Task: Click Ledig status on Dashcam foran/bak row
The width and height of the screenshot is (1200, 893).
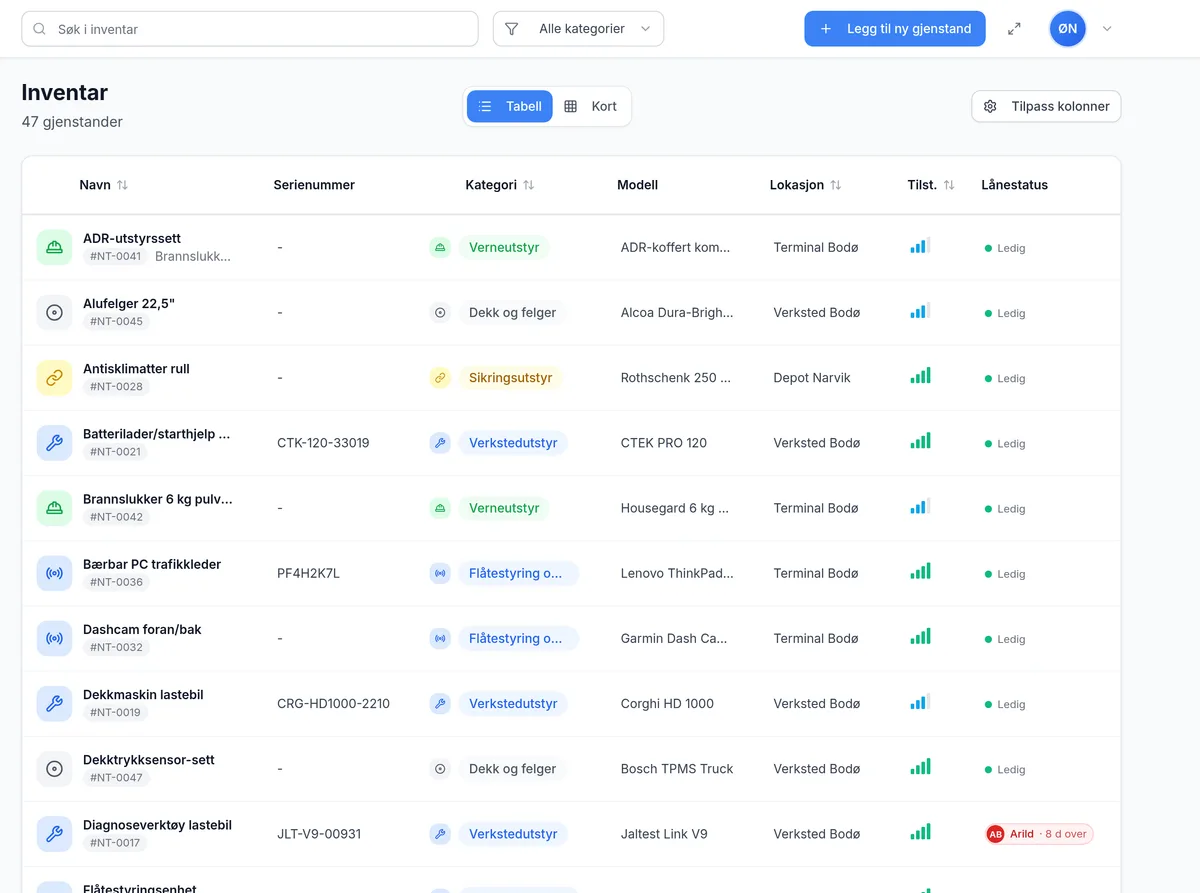Action: [1005, 639]
